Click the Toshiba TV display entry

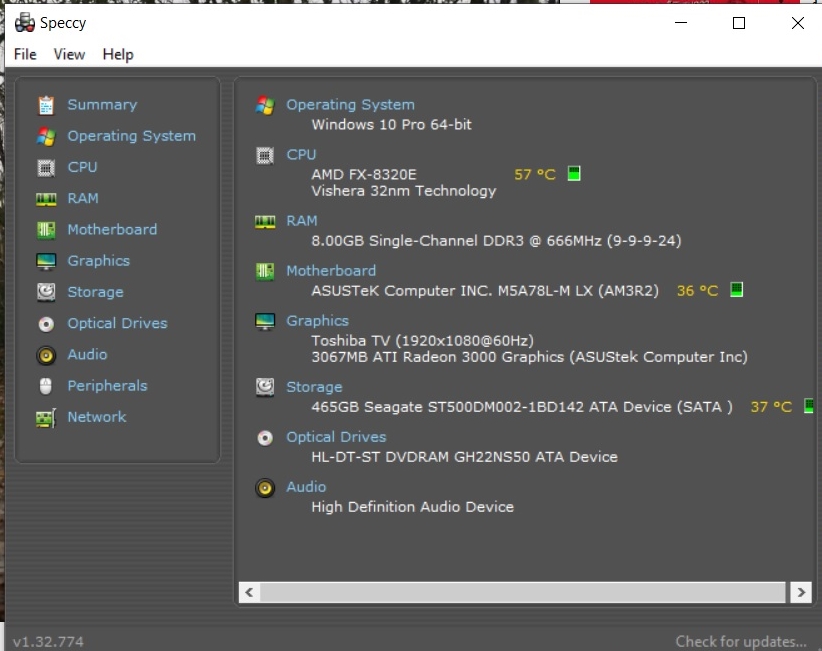[x=423, y=341]
